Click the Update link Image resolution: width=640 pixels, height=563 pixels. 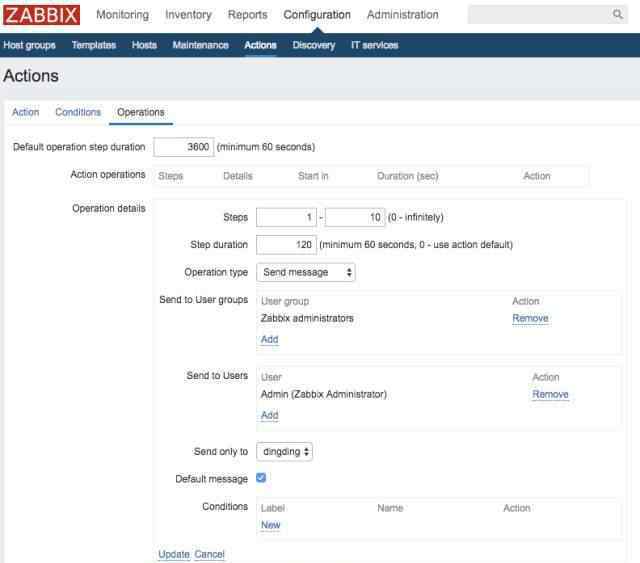174,554
